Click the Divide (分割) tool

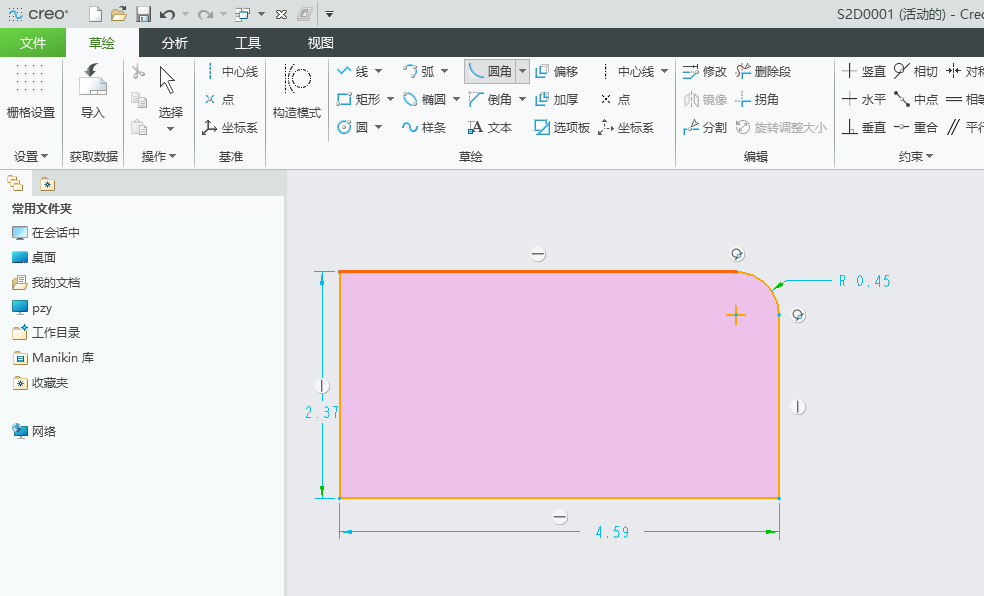point(705,127)
